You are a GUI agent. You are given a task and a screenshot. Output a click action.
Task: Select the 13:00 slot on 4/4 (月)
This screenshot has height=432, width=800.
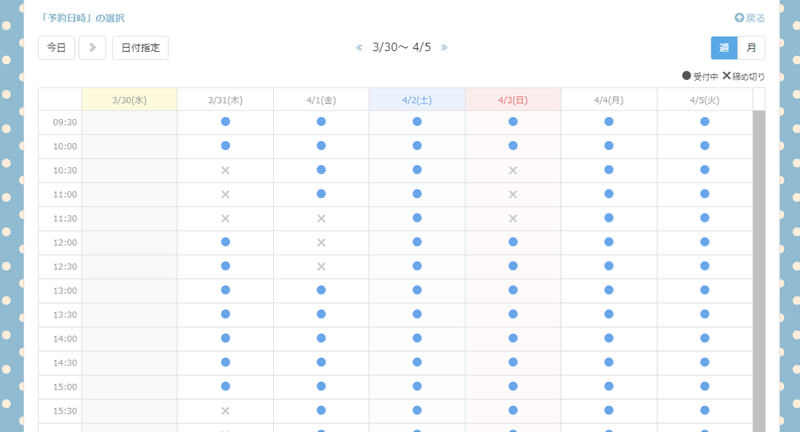(609, 290)
